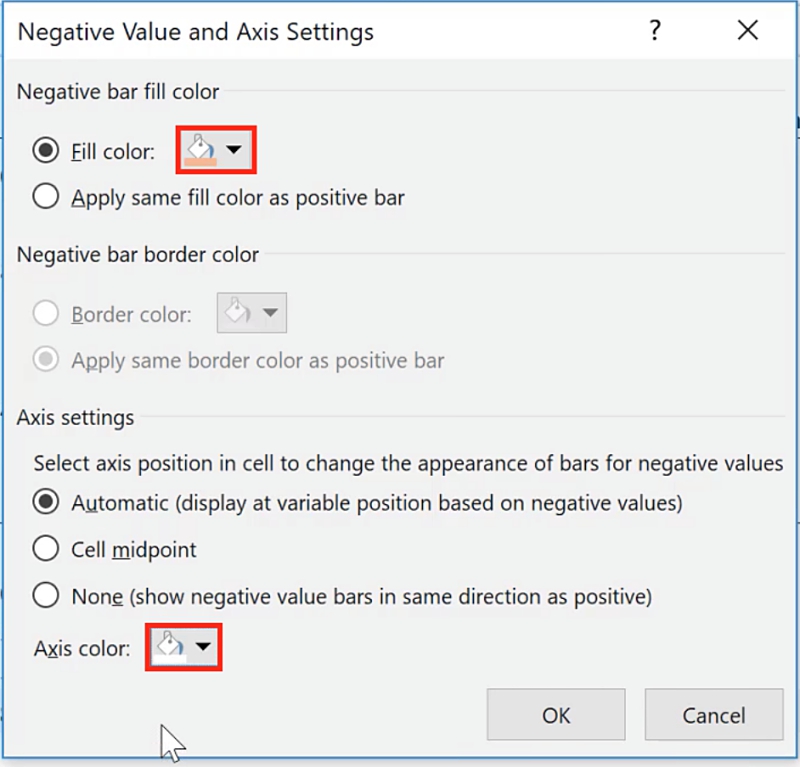Choose Apply same fill color as positive bar
This screenshot has height=767, width=800.
tap(45, 197)
